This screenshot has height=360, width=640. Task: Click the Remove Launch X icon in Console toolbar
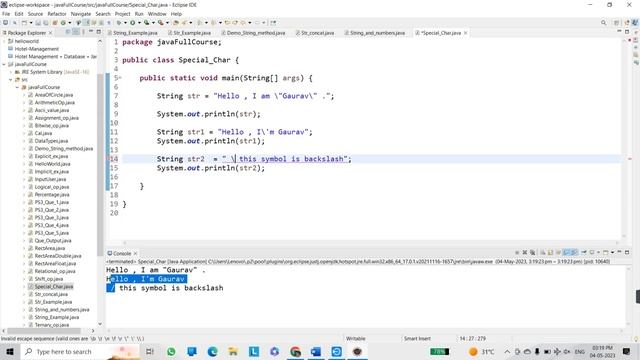tap(525, 253)
